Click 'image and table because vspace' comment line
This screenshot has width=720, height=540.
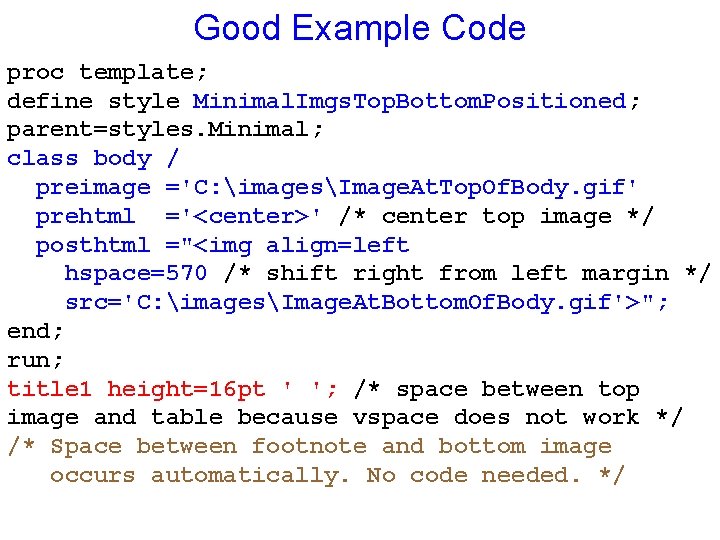[x=344, y=418]
